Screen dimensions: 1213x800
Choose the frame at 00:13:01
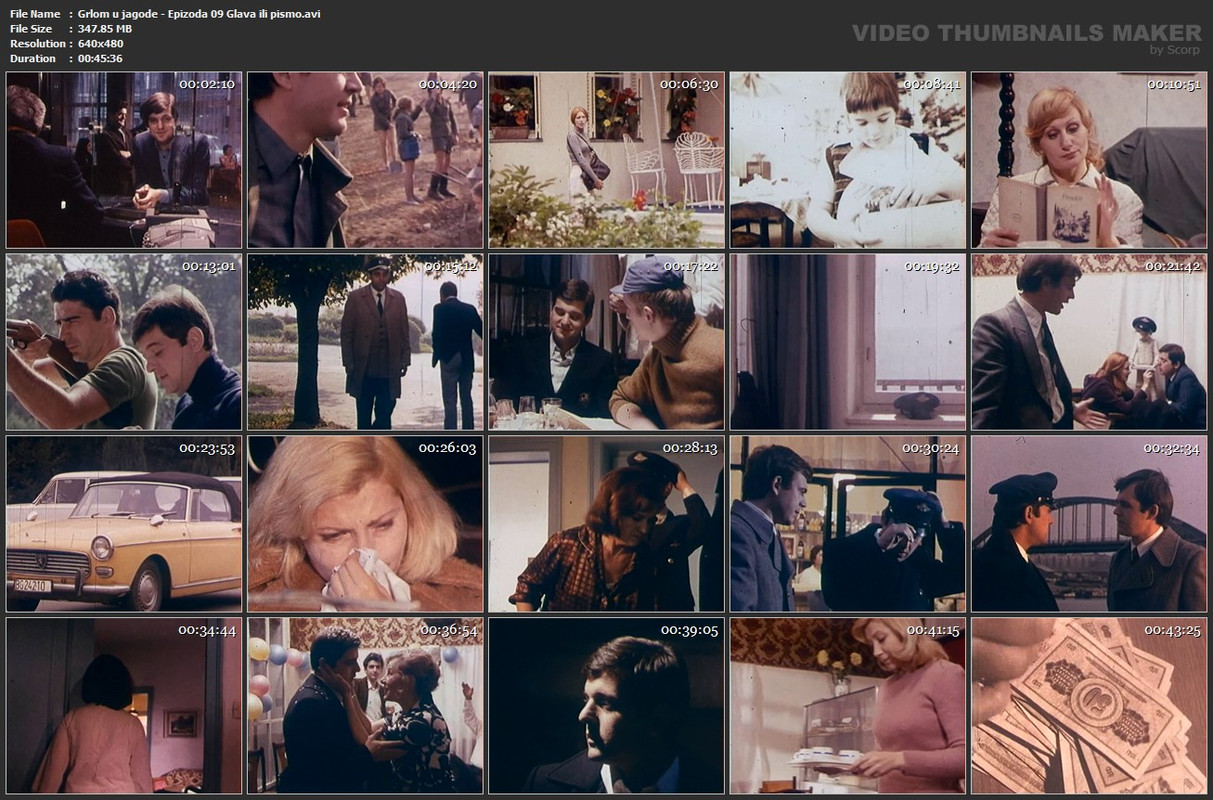pos(124,342)
